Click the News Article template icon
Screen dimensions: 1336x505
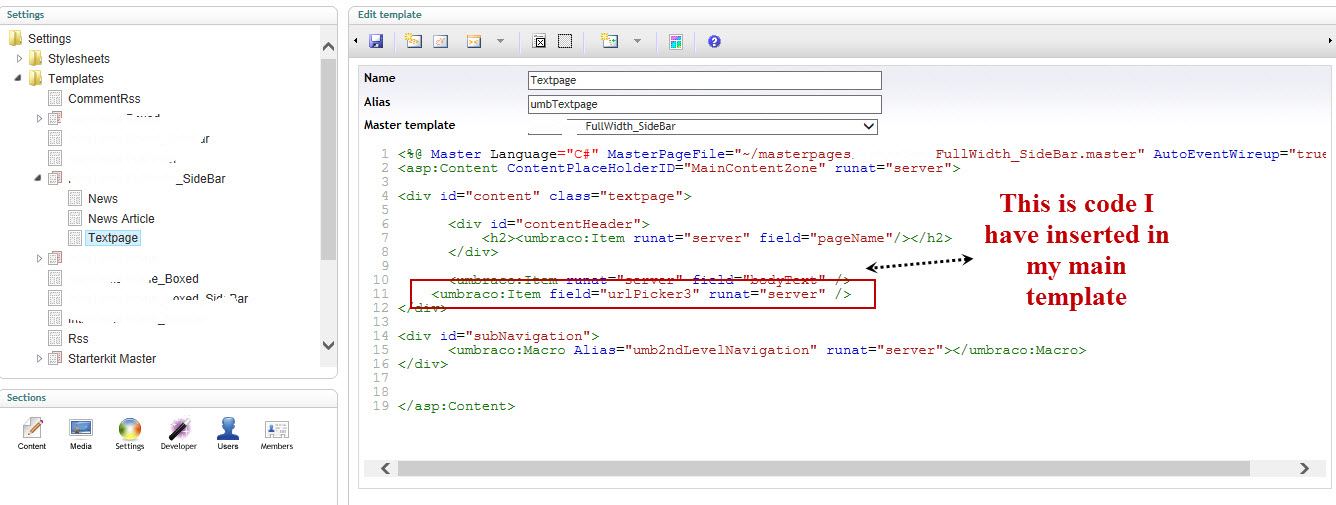(x=75, y=218)
